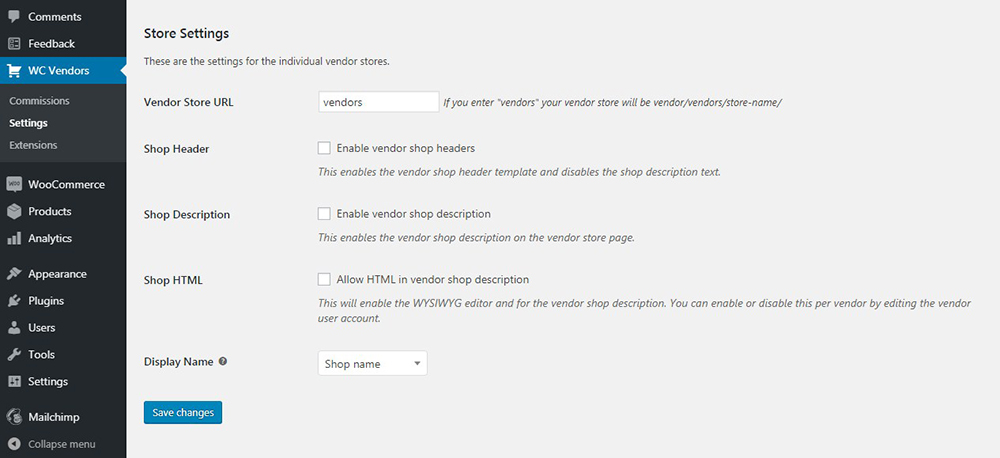Open Settings submenu under WC Vendors

[x=29, y=123]
